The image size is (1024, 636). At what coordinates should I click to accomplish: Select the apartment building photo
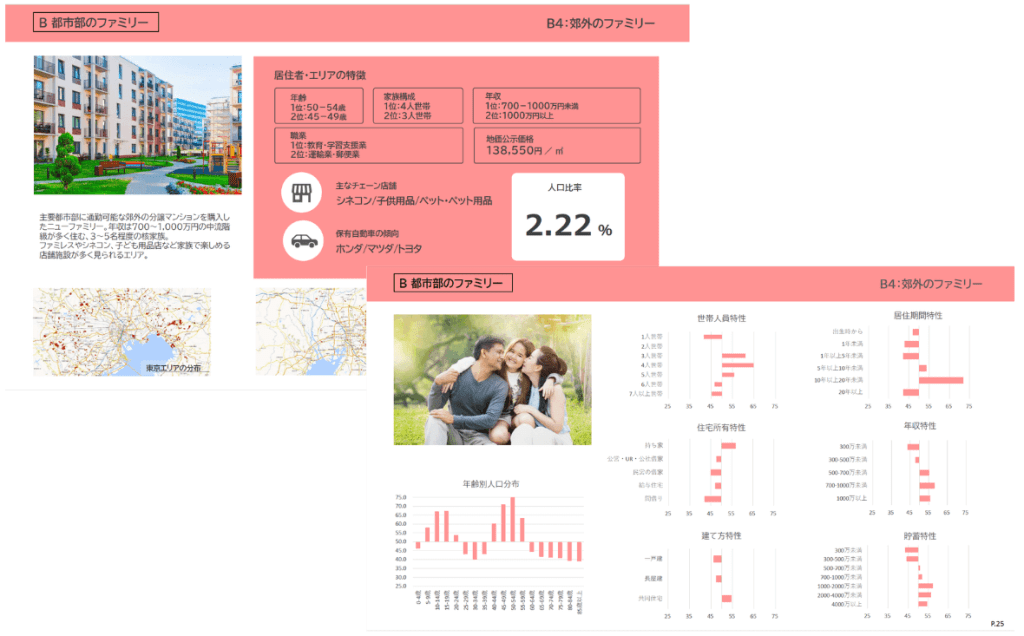click(x=138, y=125)
